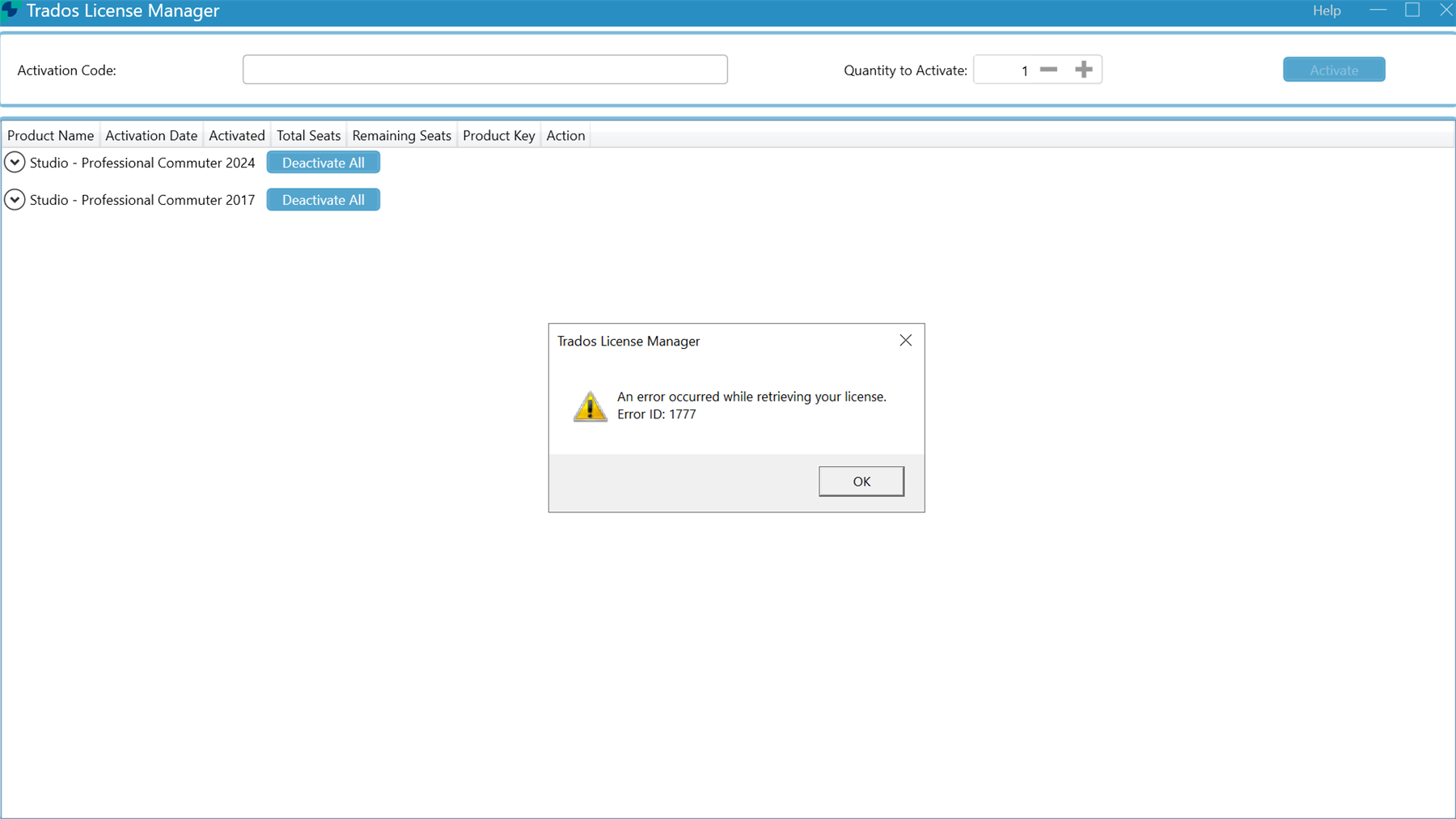The image size is (1456, 819).
Task: Dismiss the Error ID 1777 message with OK
Action: click(861, 480)
